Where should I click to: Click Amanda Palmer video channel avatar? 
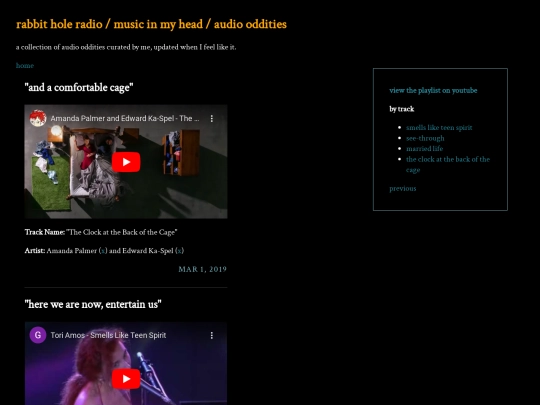(x=38, y=118)
